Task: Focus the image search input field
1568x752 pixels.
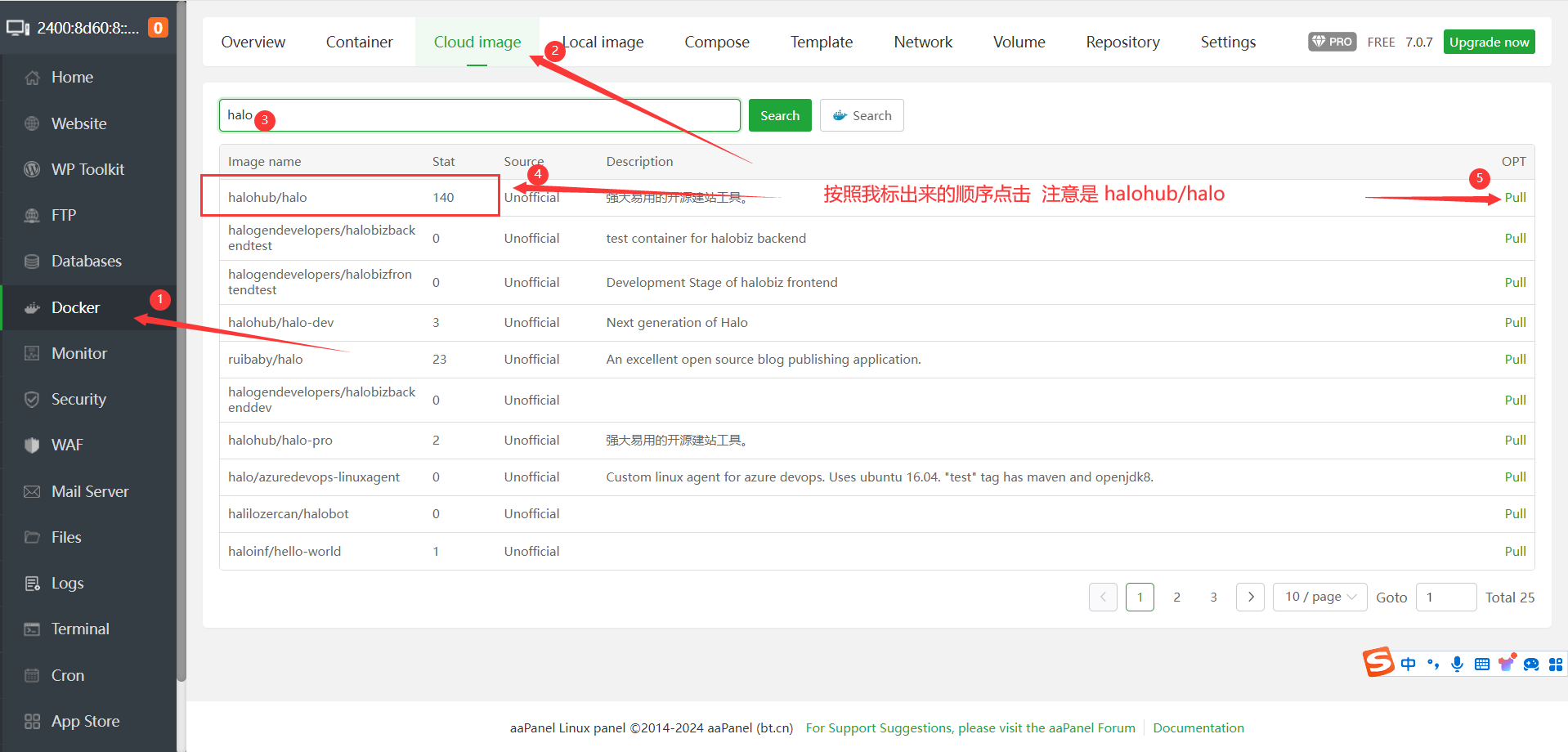Action: tap(480, 115)
